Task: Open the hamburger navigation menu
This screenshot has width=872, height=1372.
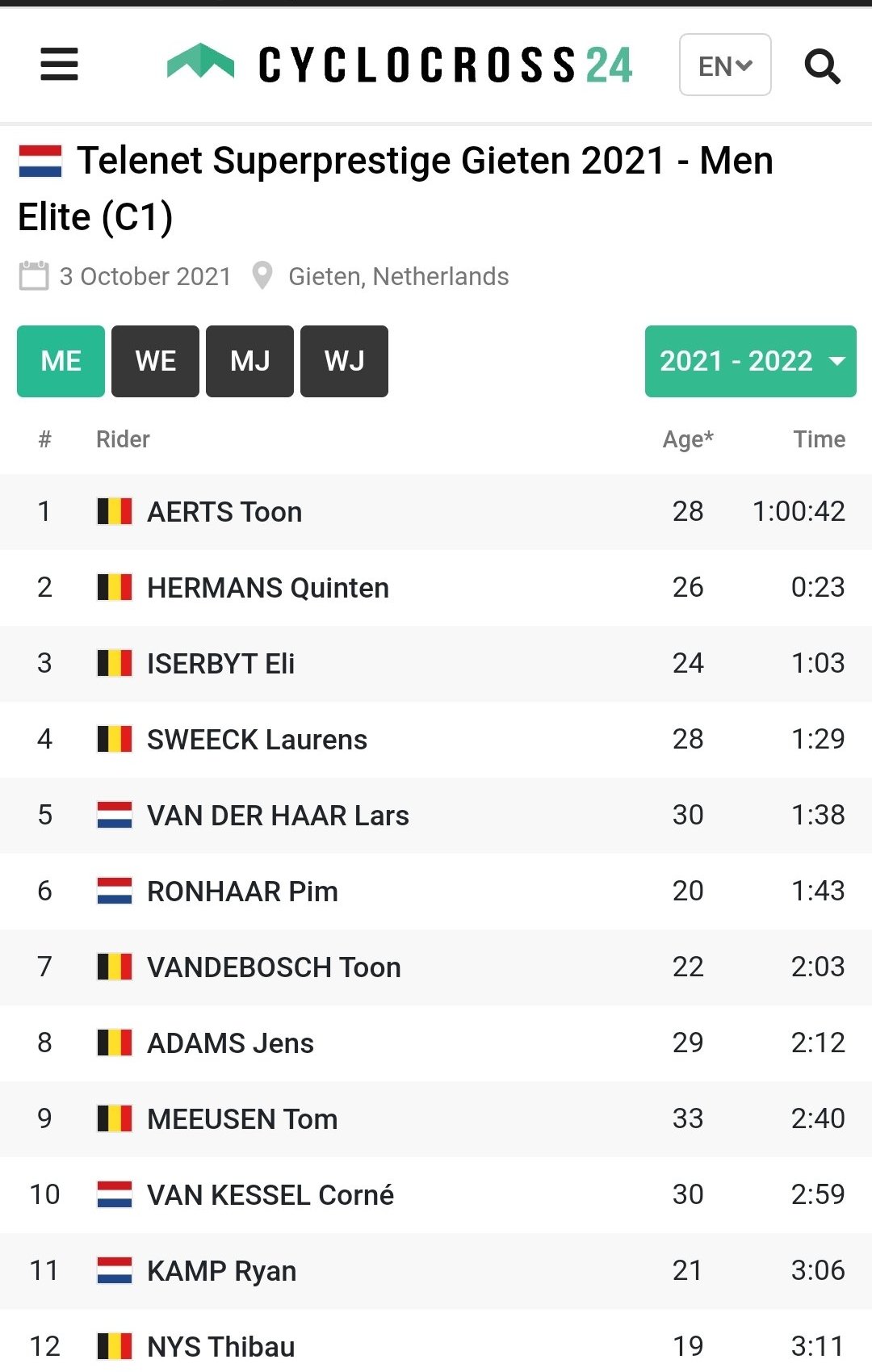Action: point(59,65)
